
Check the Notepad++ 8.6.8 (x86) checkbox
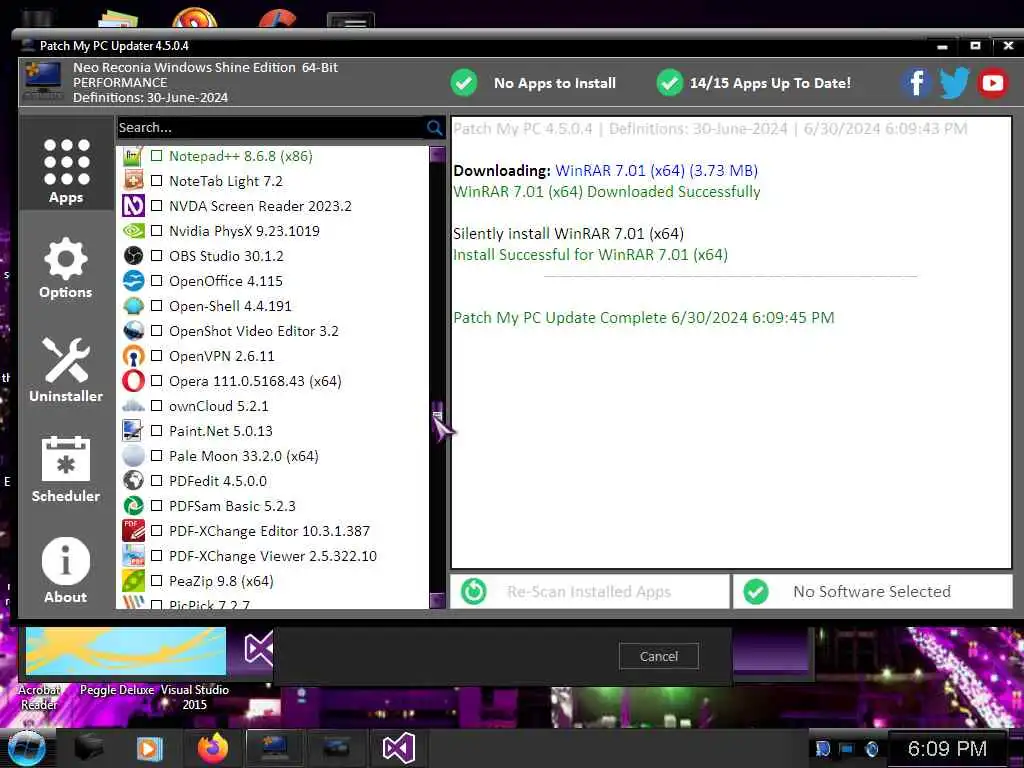pyautogui.click(x=157, y=156)
